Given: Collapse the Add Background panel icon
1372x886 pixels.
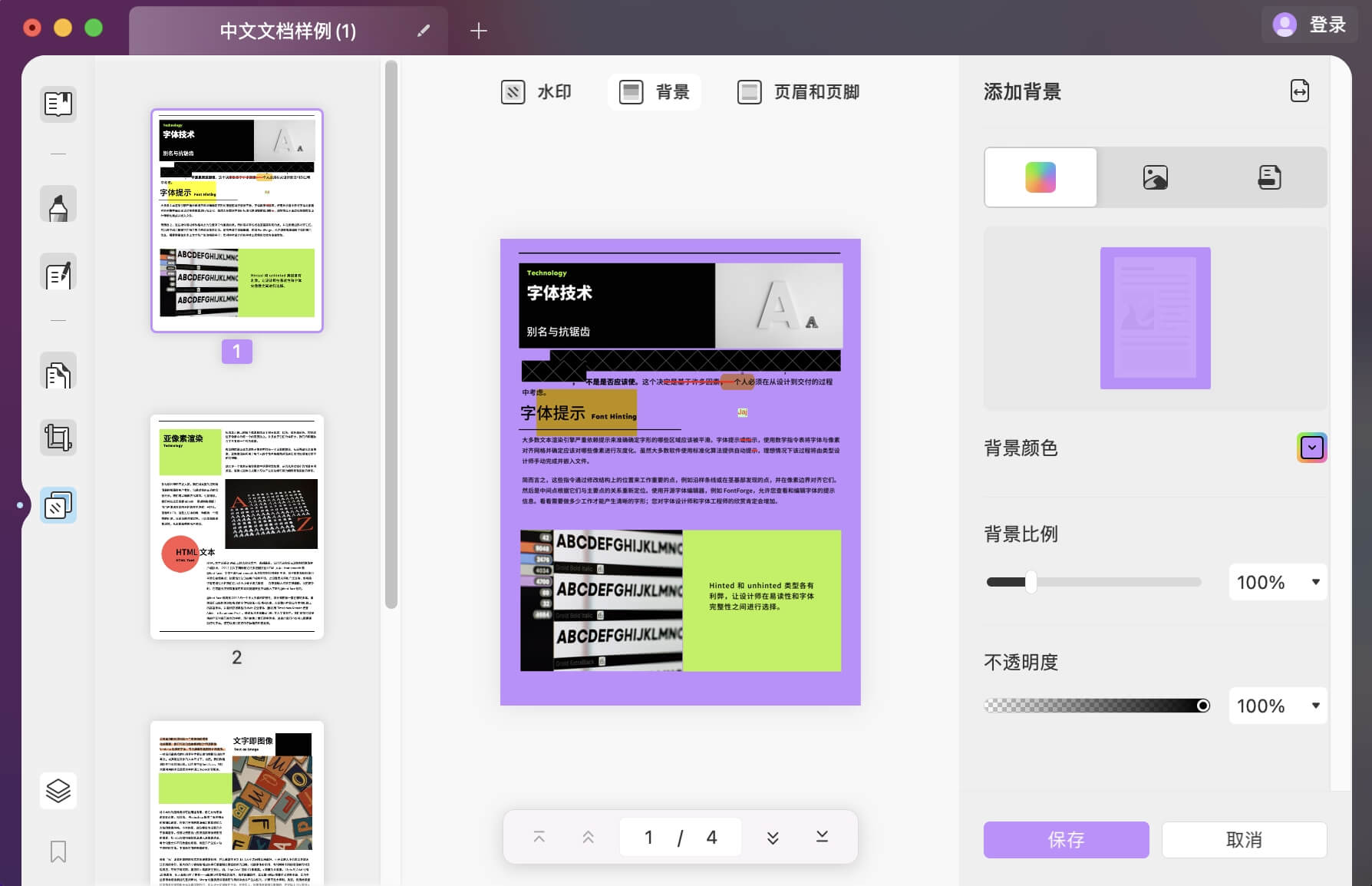Looking at the screenshot, I should pyautogui.click(x=1300, y=91).
